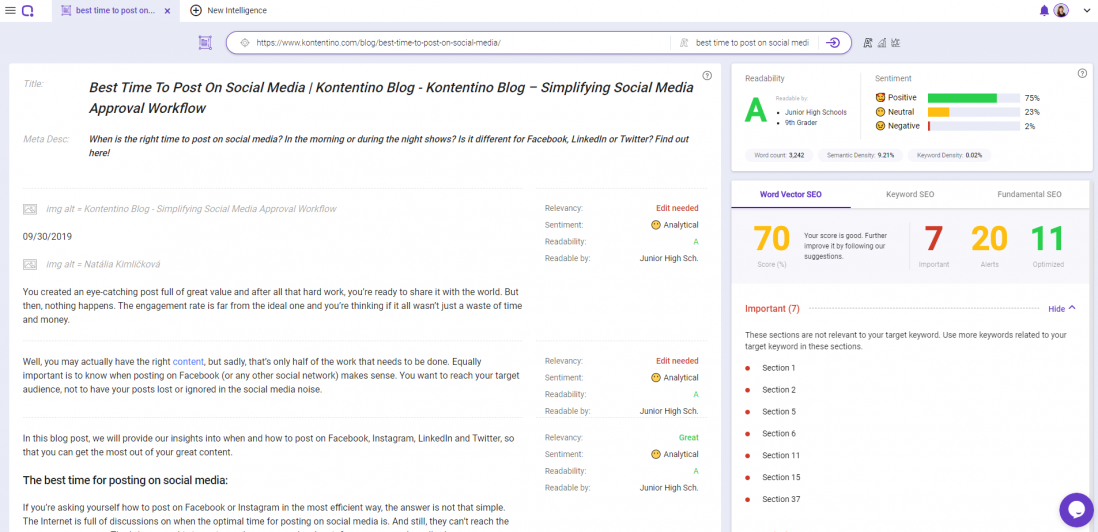Click the URL input field
The image size is (1098, 532).
tap(455, 43)
